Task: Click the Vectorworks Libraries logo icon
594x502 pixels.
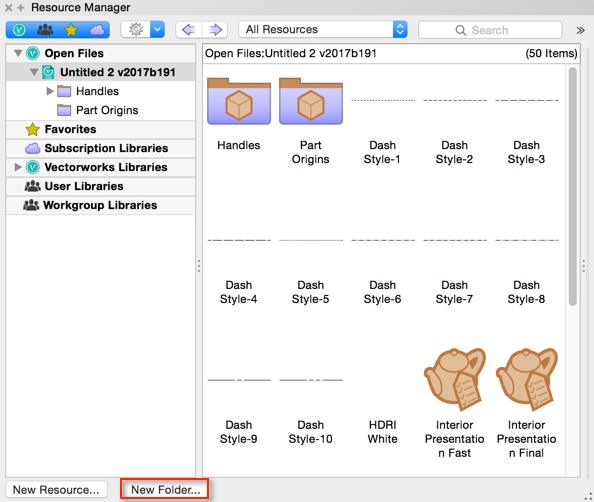Action: point(33,167)
